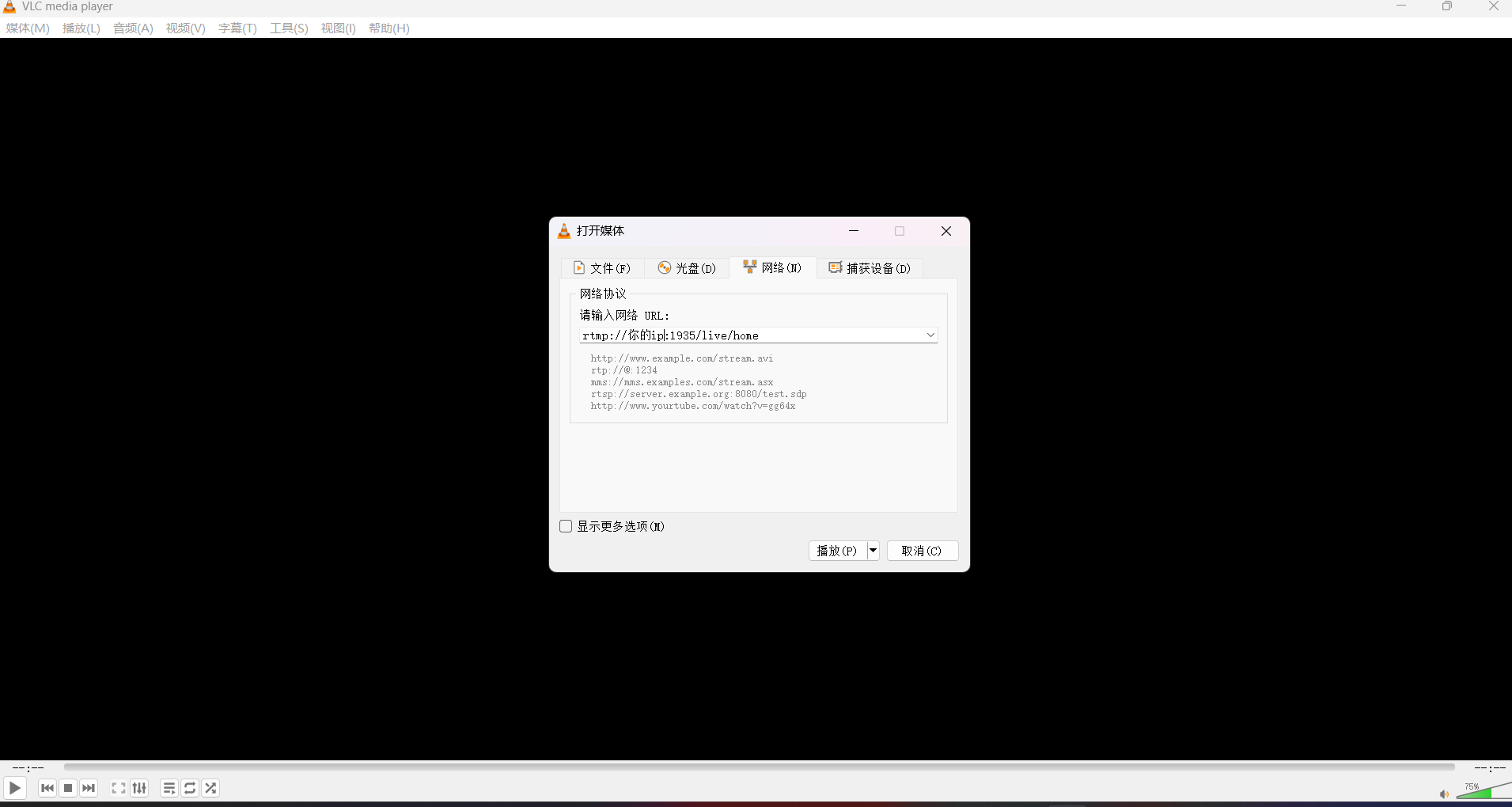1512x807 pixels.
Task: Minimize the 打开媒体 dialog
Action: pyautogui.click(x=854, y=231)
